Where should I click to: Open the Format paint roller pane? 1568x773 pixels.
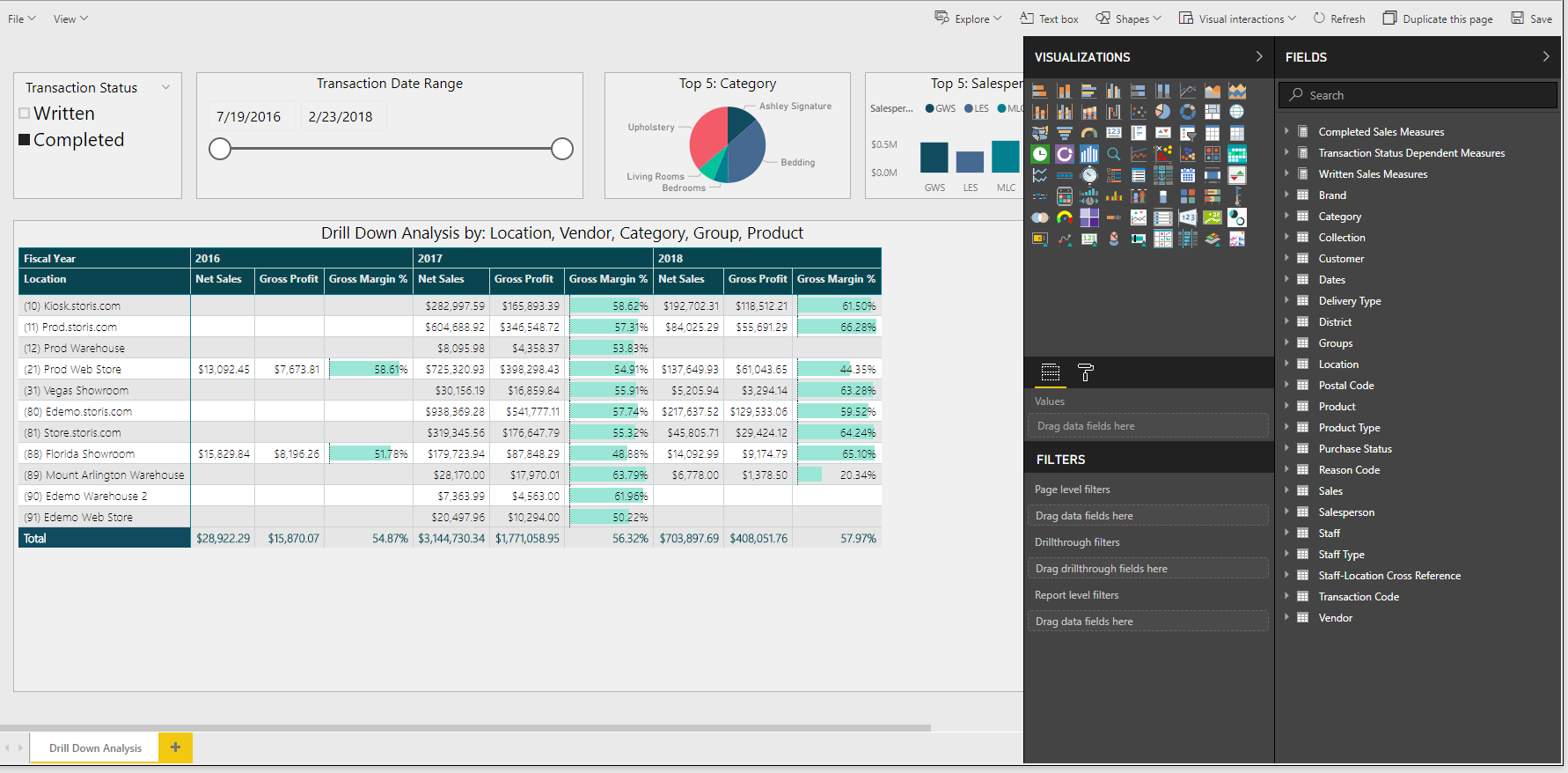1086,372
